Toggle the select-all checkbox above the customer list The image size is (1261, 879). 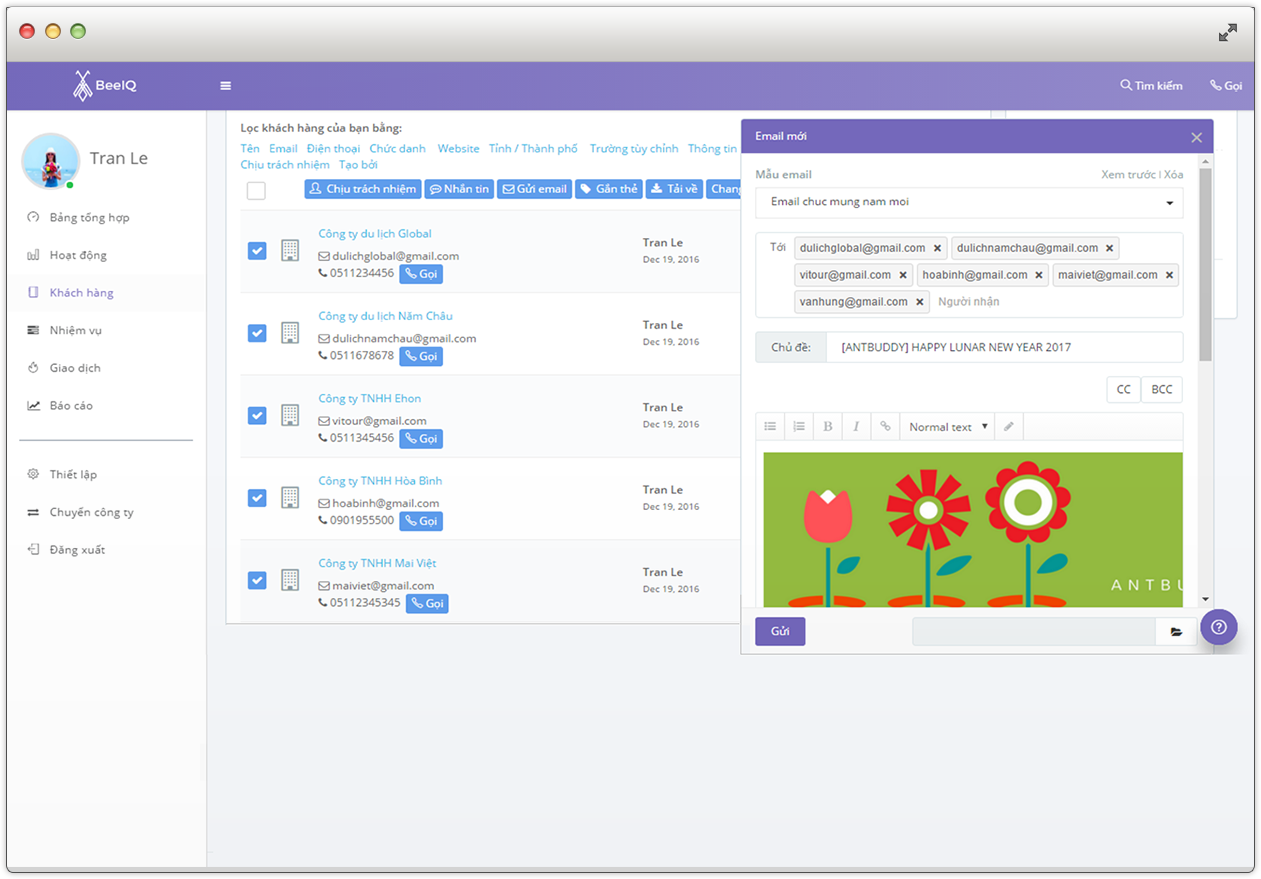[x=256, y=191]
